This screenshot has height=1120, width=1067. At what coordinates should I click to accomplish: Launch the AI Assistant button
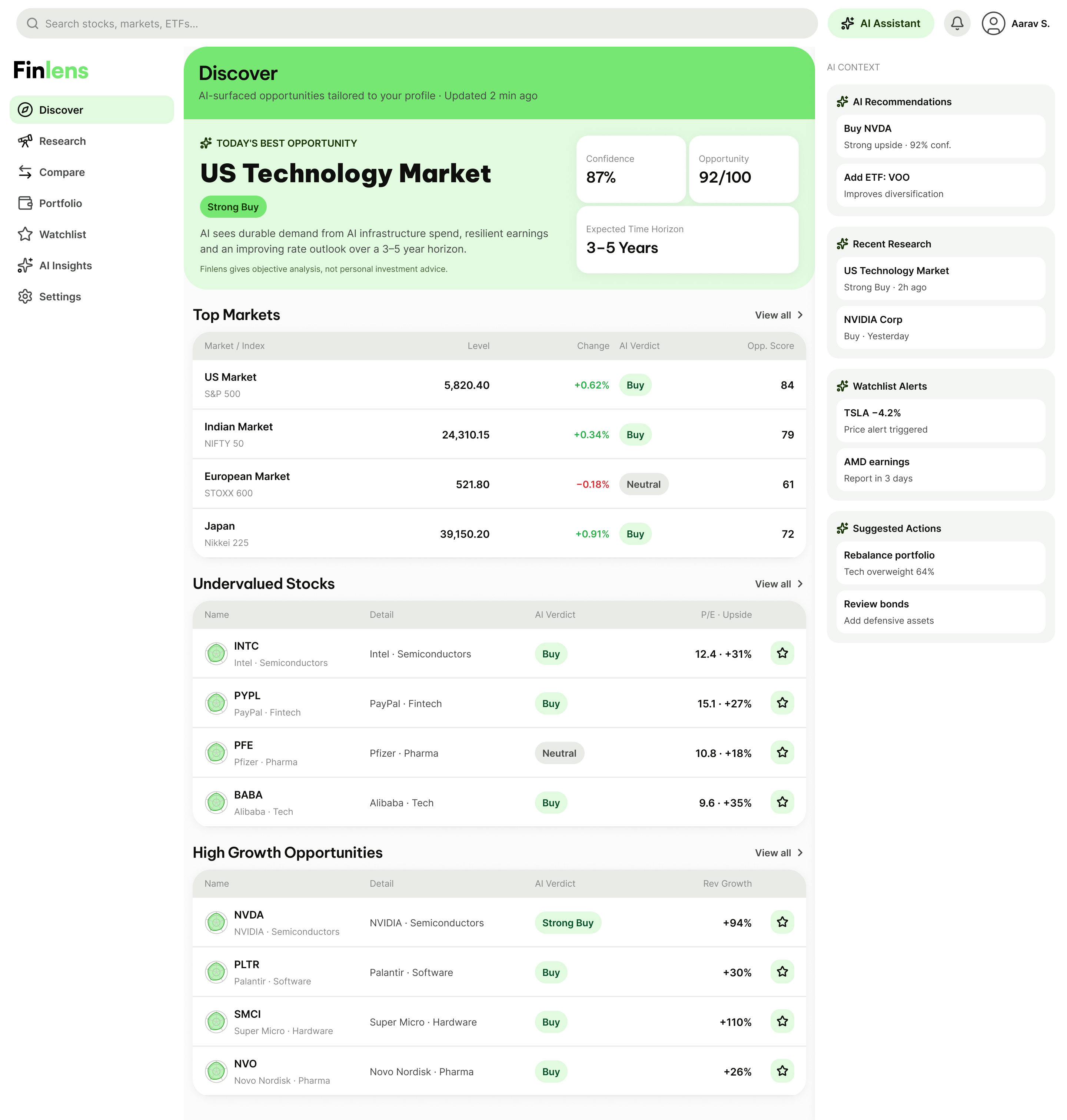click(880, 23)
